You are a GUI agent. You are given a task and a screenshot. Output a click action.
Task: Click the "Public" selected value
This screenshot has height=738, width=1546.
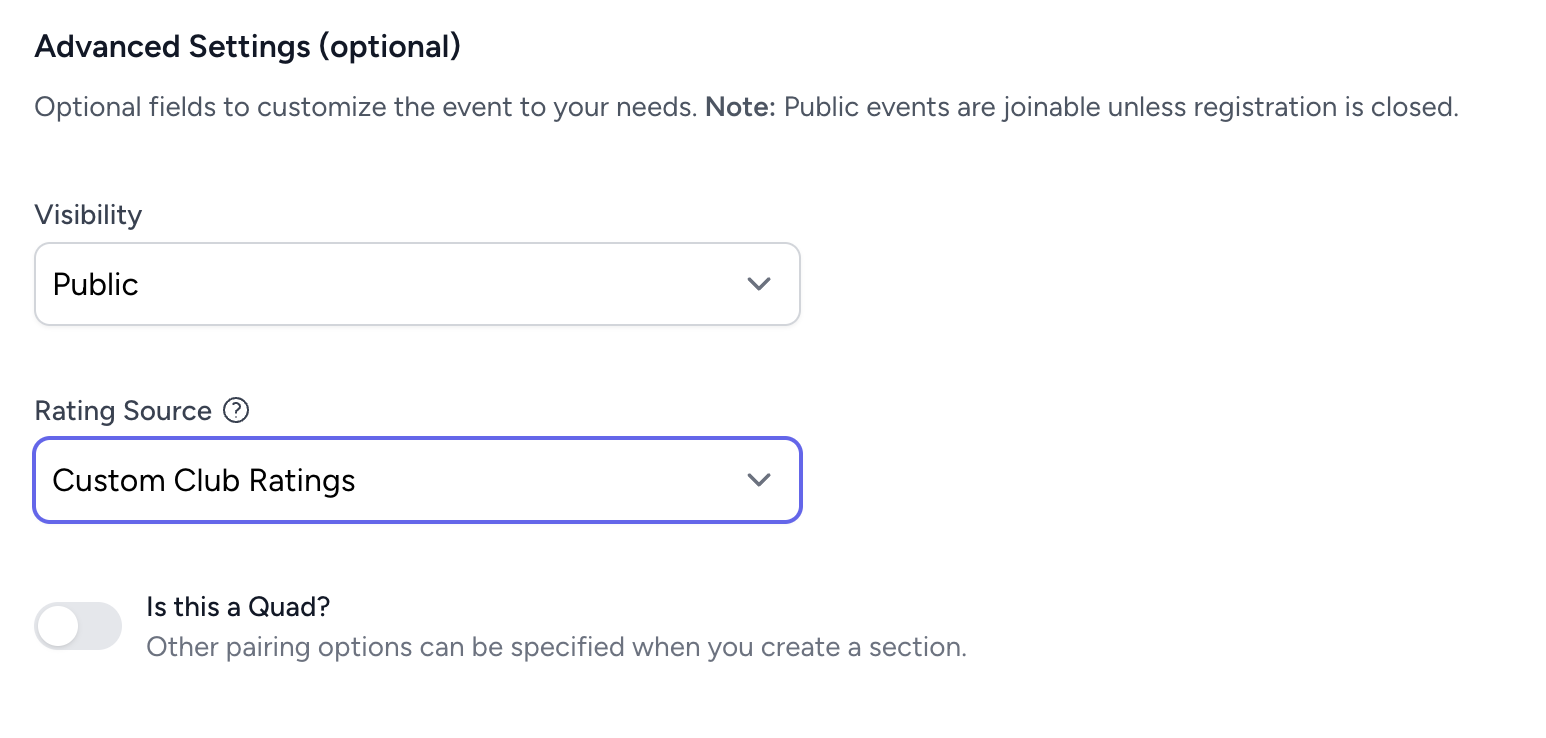coord(95,284)
